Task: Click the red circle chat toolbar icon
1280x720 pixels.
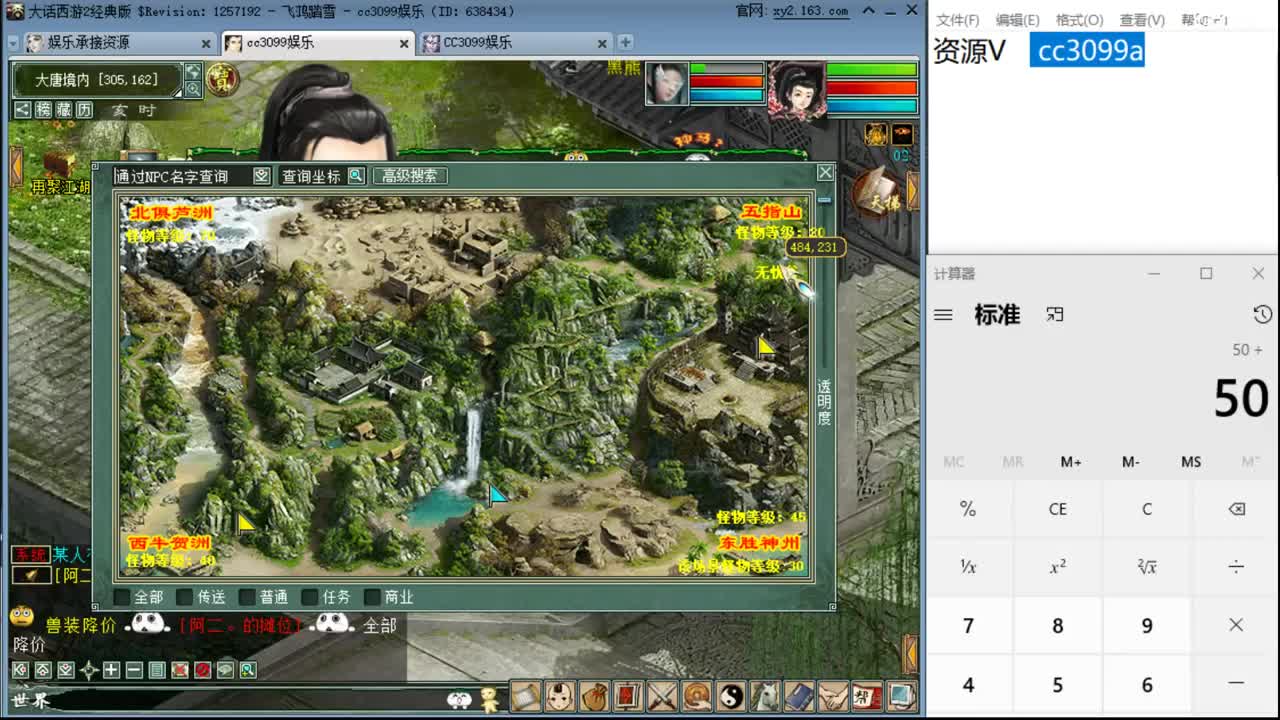Action: [x=203, y=670]
